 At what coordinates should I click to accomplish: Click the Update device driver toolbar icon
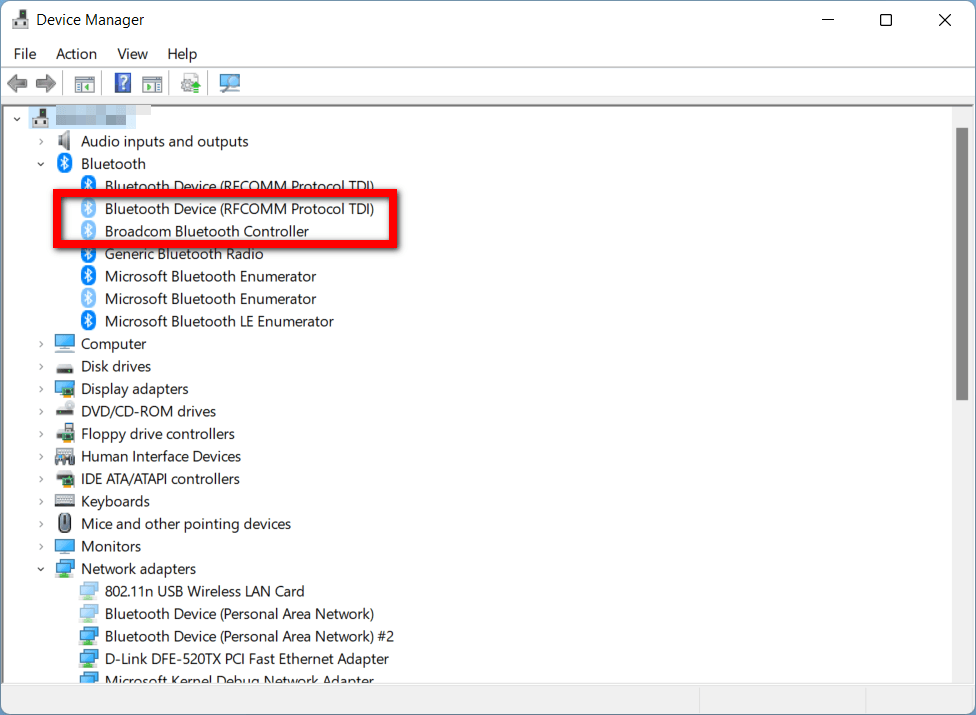190,84
